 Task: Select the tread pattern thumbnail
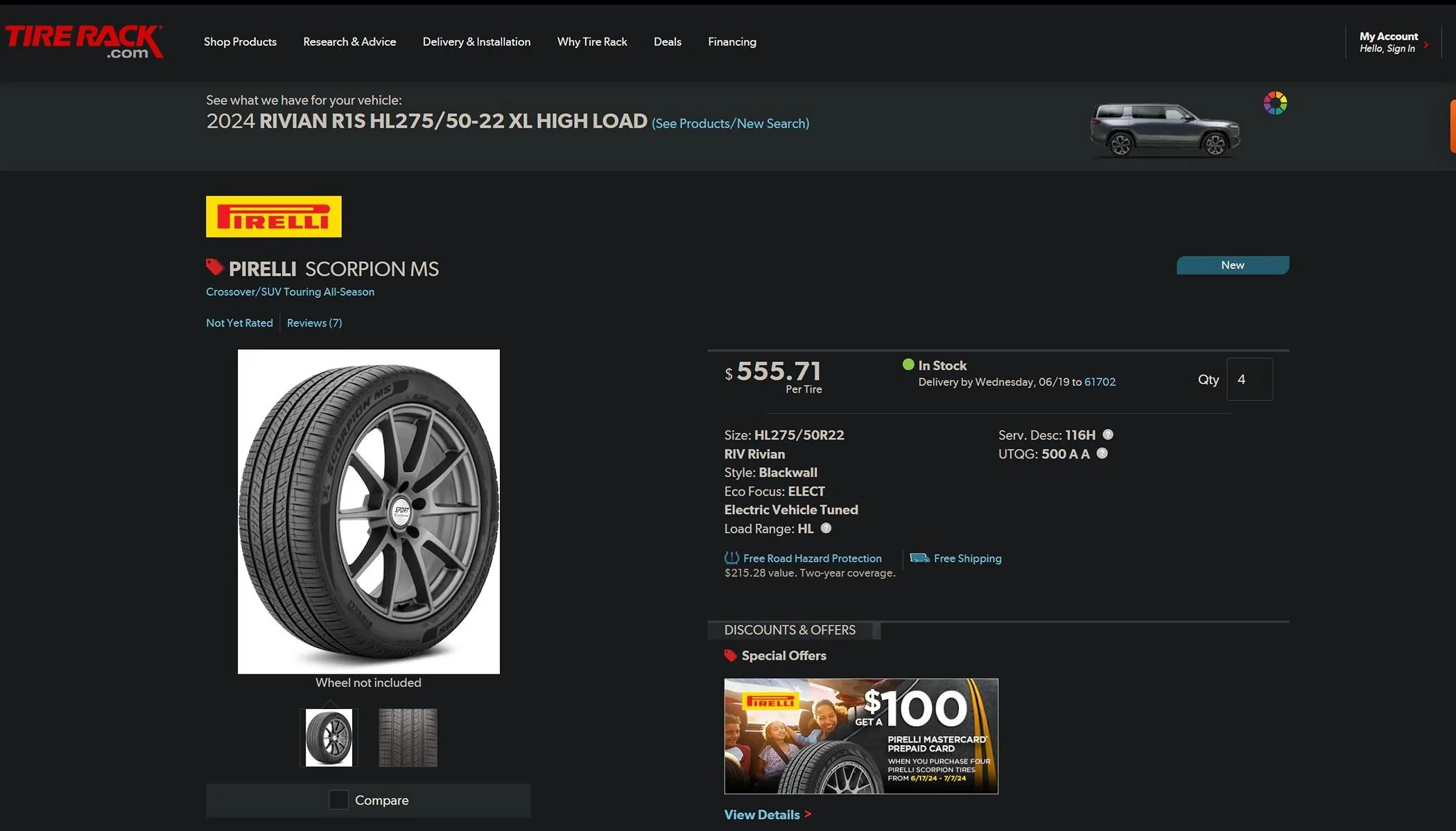tap(408, 737)
